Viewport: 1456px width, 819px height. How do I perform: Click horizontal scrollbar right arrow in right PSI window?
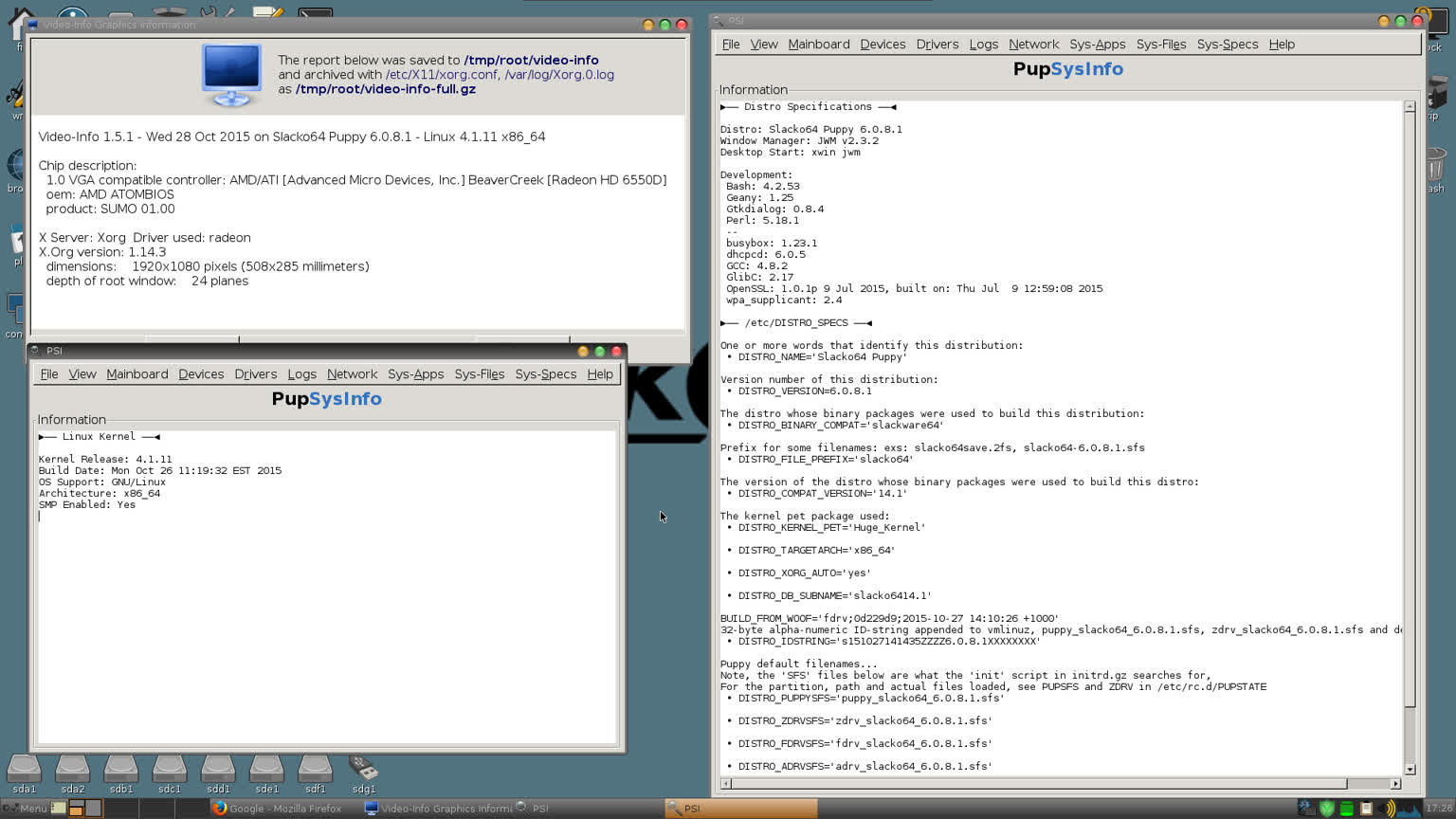pos(1395,784)
